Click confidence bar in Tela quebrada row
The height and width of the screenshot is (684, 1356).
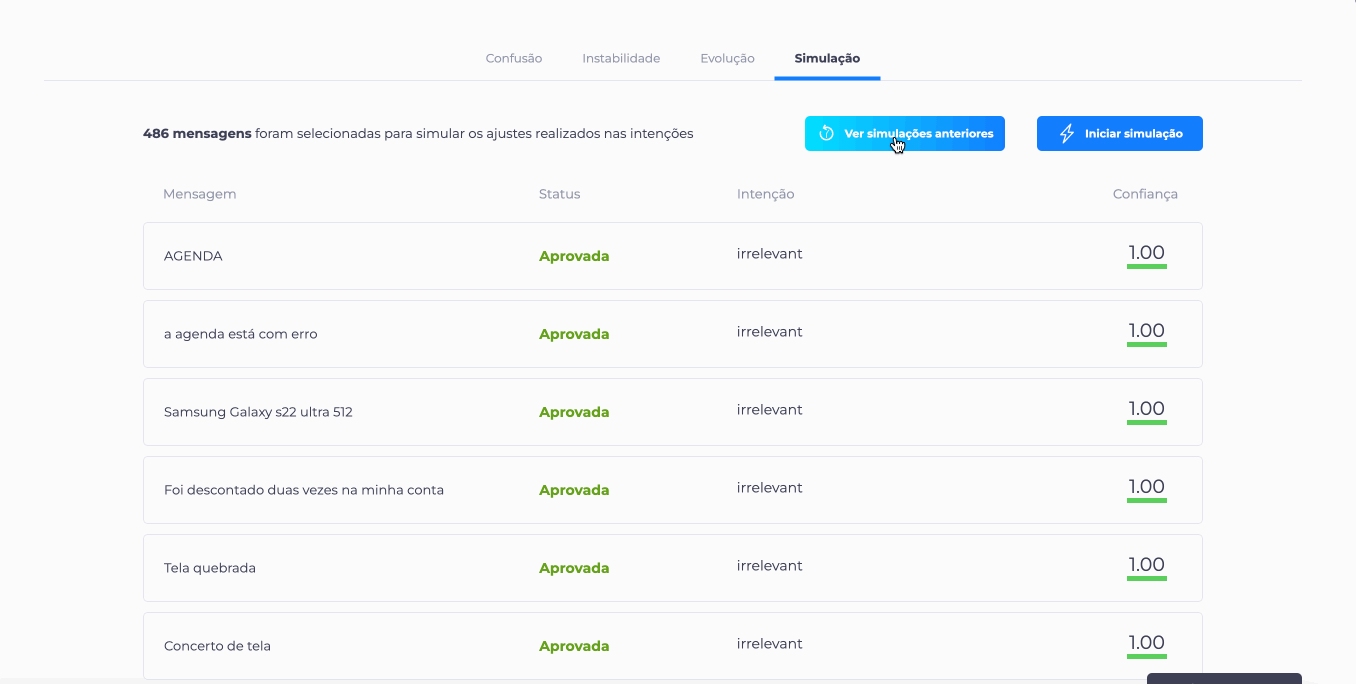1147,579
